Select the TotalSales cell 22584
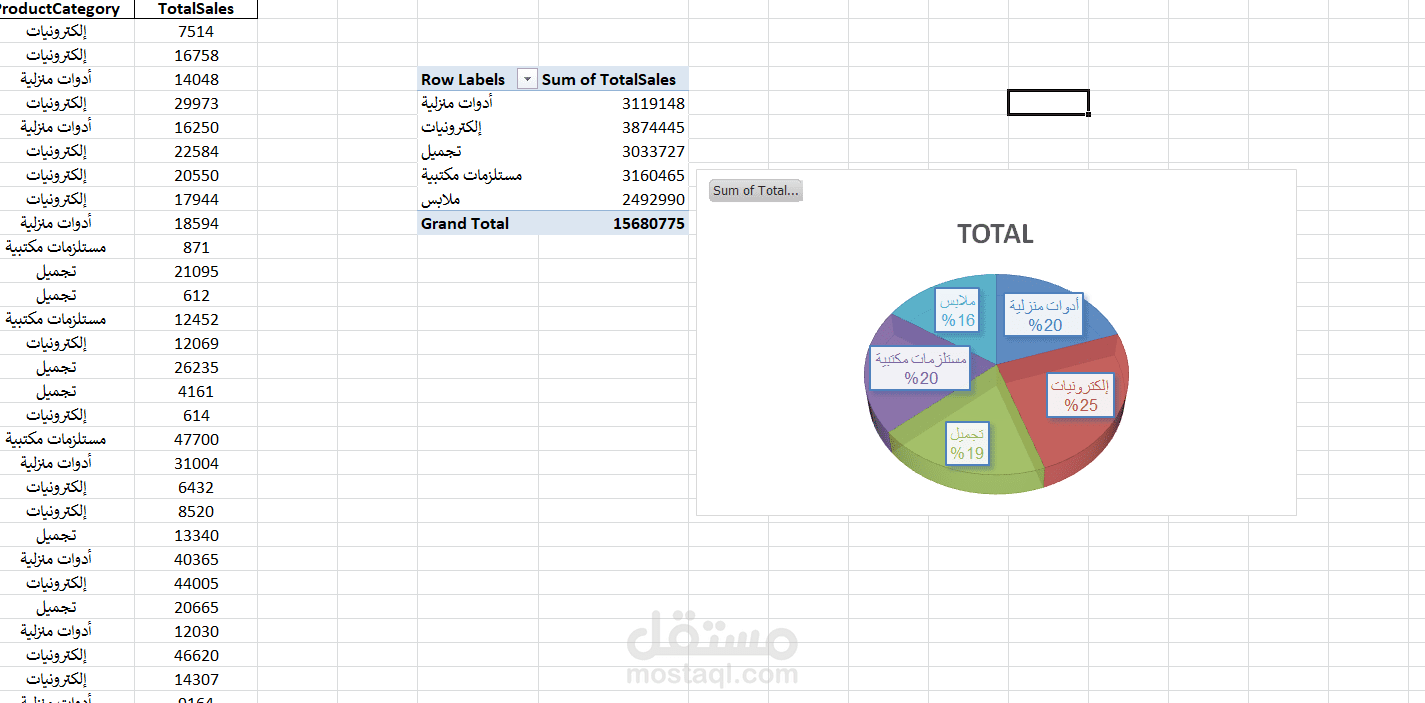 [x=196, y=151]
